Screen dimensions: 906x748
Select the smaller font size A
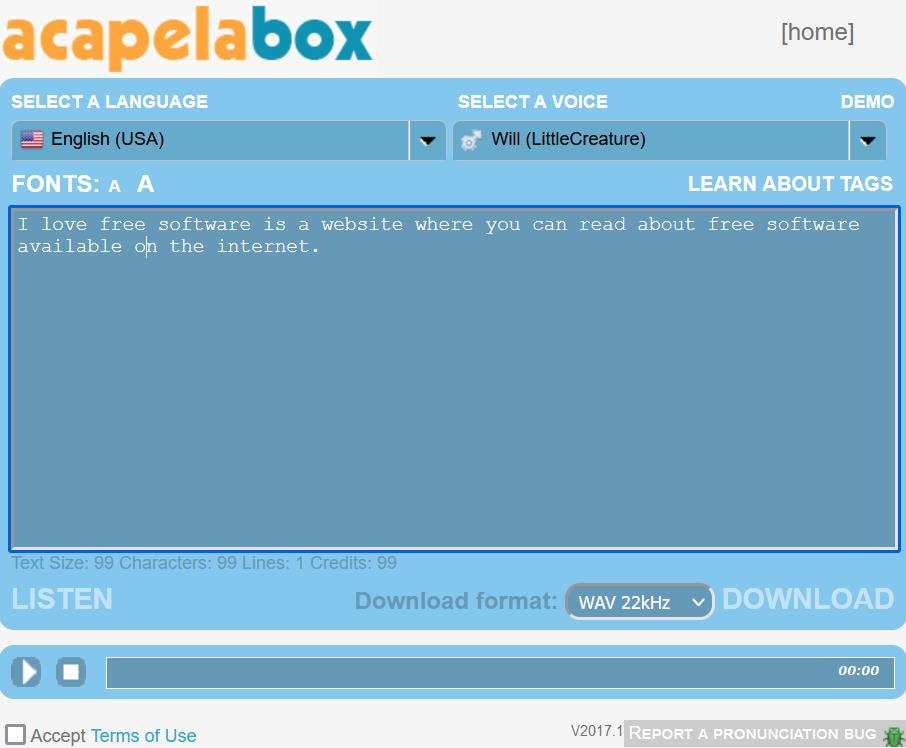114,186
